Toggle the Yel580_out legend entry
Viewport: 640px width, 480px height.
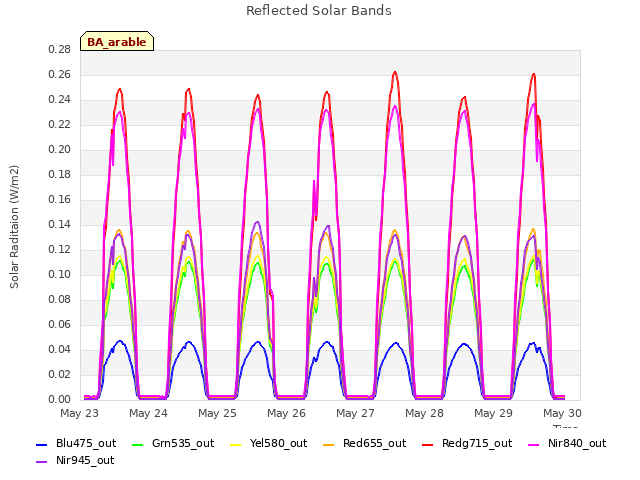point(269,443)
